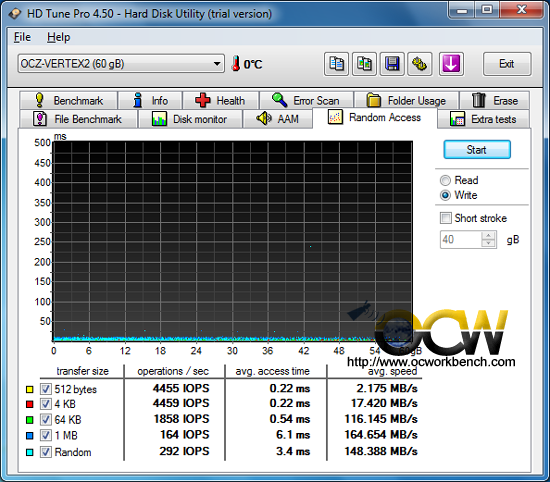Click the Disk monitor chart icon

click(x=159, y=119)
